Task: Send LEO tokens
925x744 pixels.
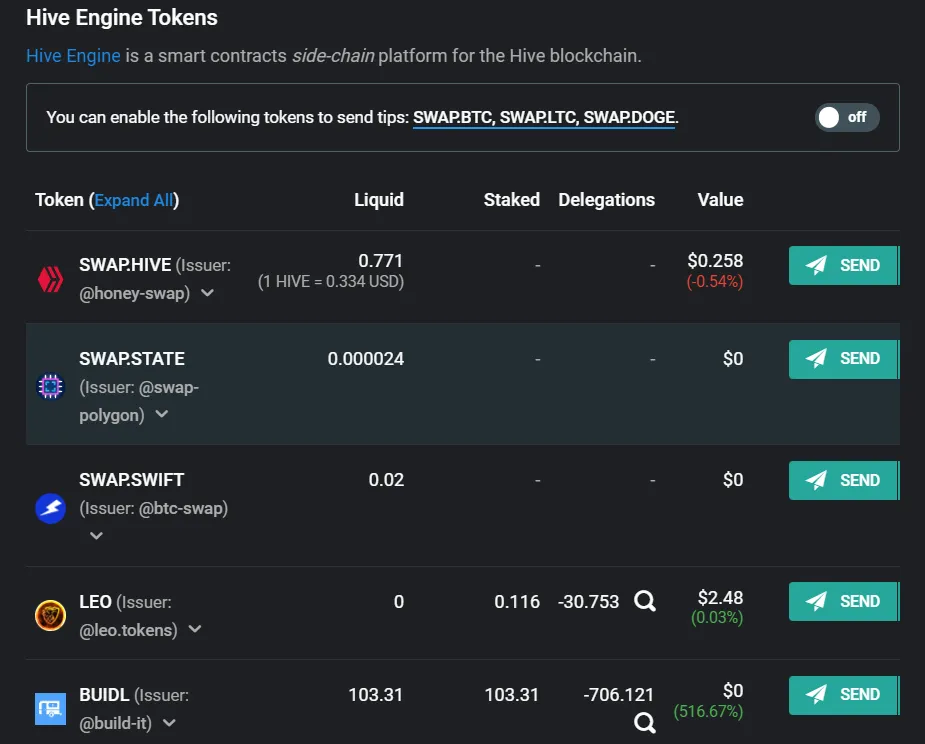Action: click(844, 601)
